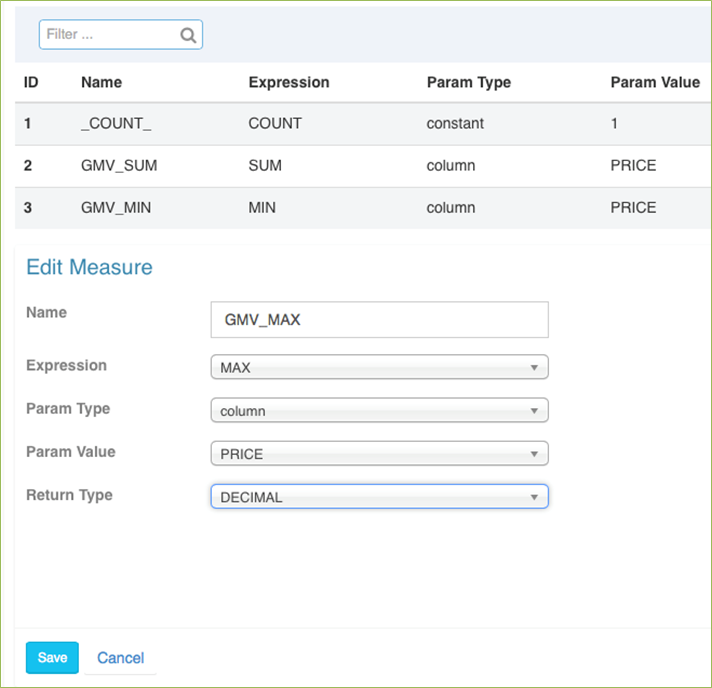Screen dimensions: 712x688
Task: Click the COUNT expression cell
Action: pyautogui.click(x=275, y=124)
